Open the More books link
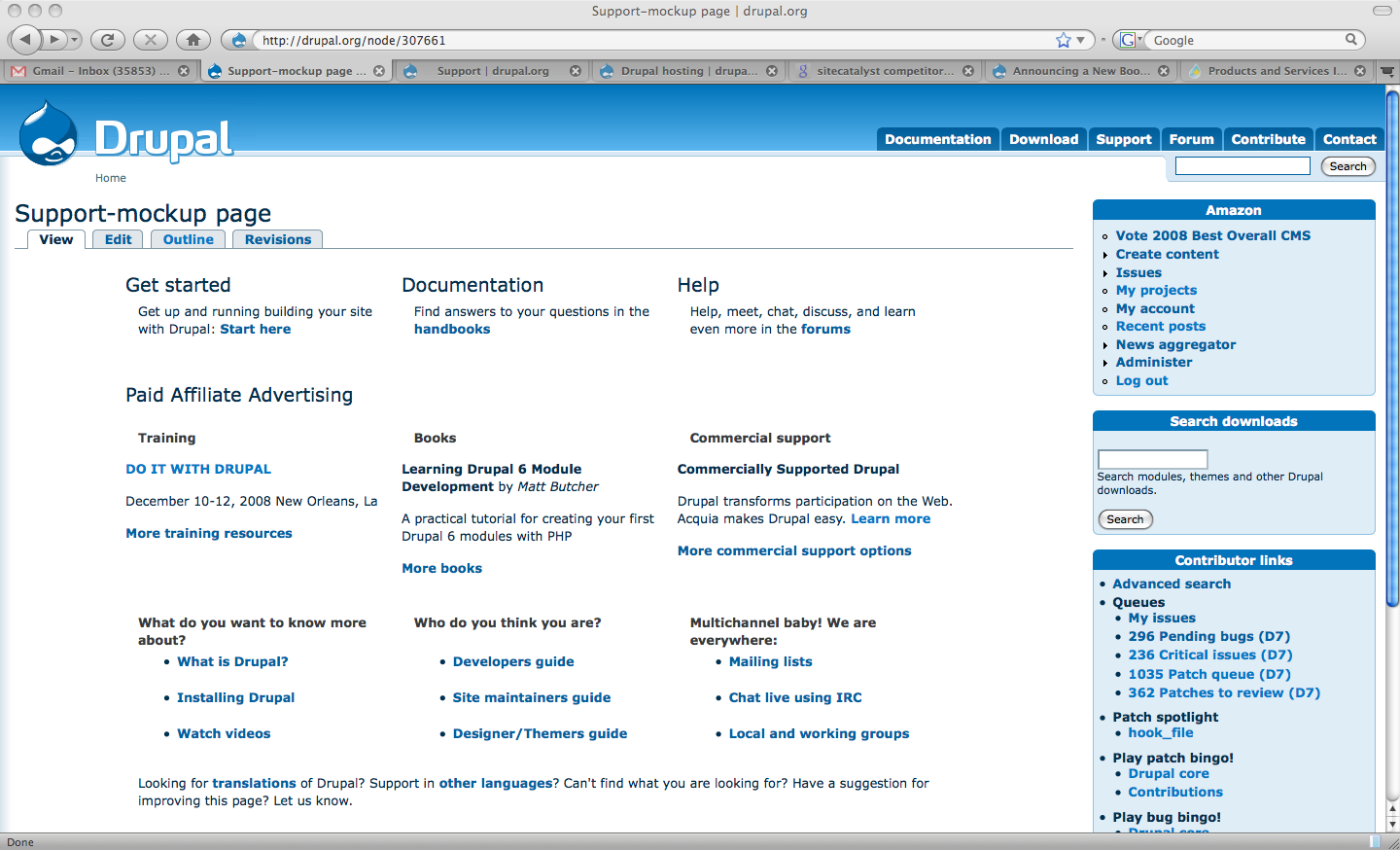 441,568
